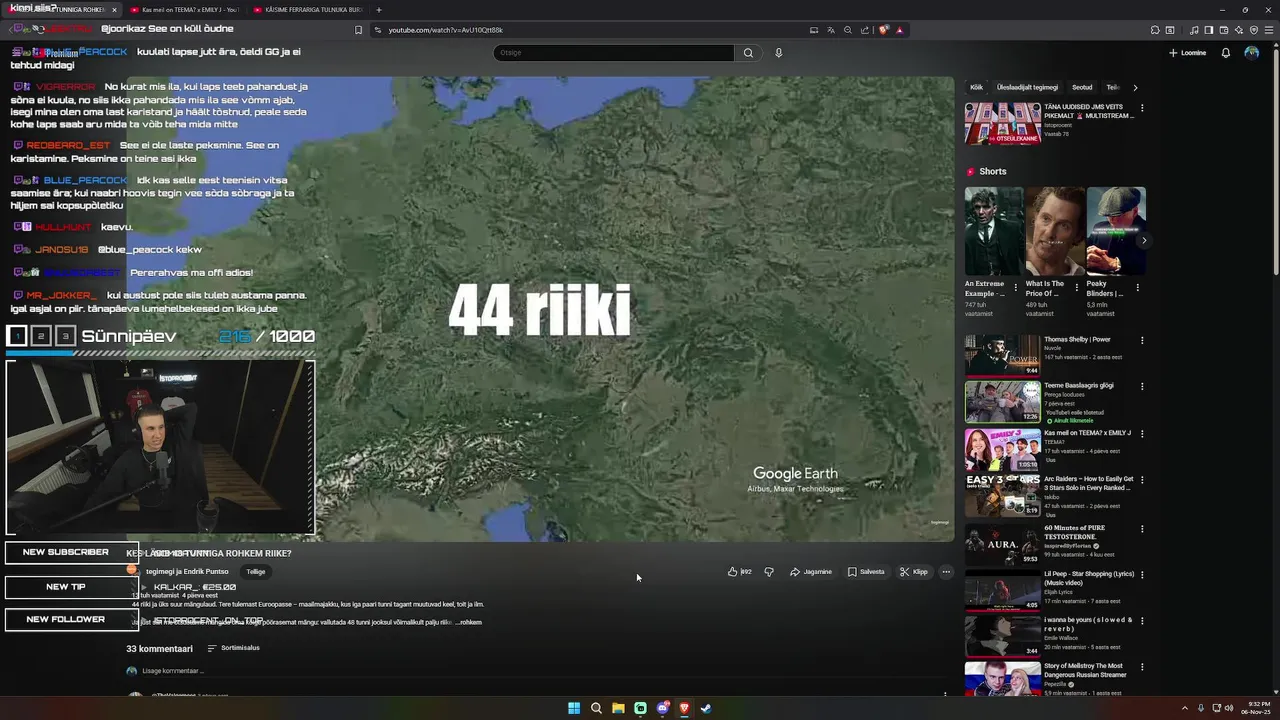This screenshot has height=720, width=1280.
Task: Focus the YouTube Otsige search box
Action: (614, 53)
